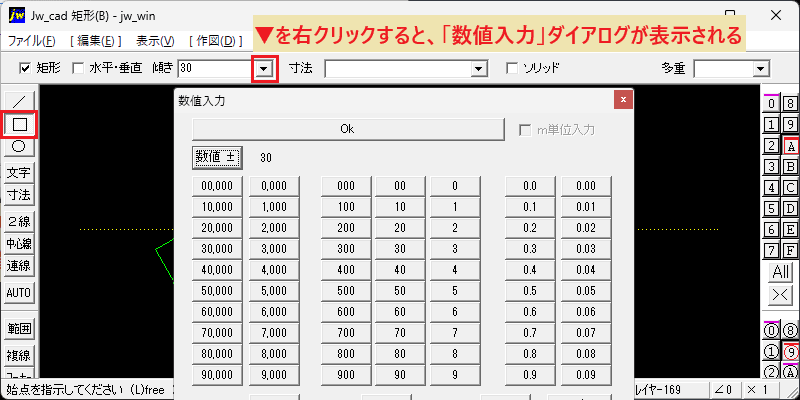Select the line drawing tool
Image resolution: width=800 pixels, height=400 pixels.
19,101
